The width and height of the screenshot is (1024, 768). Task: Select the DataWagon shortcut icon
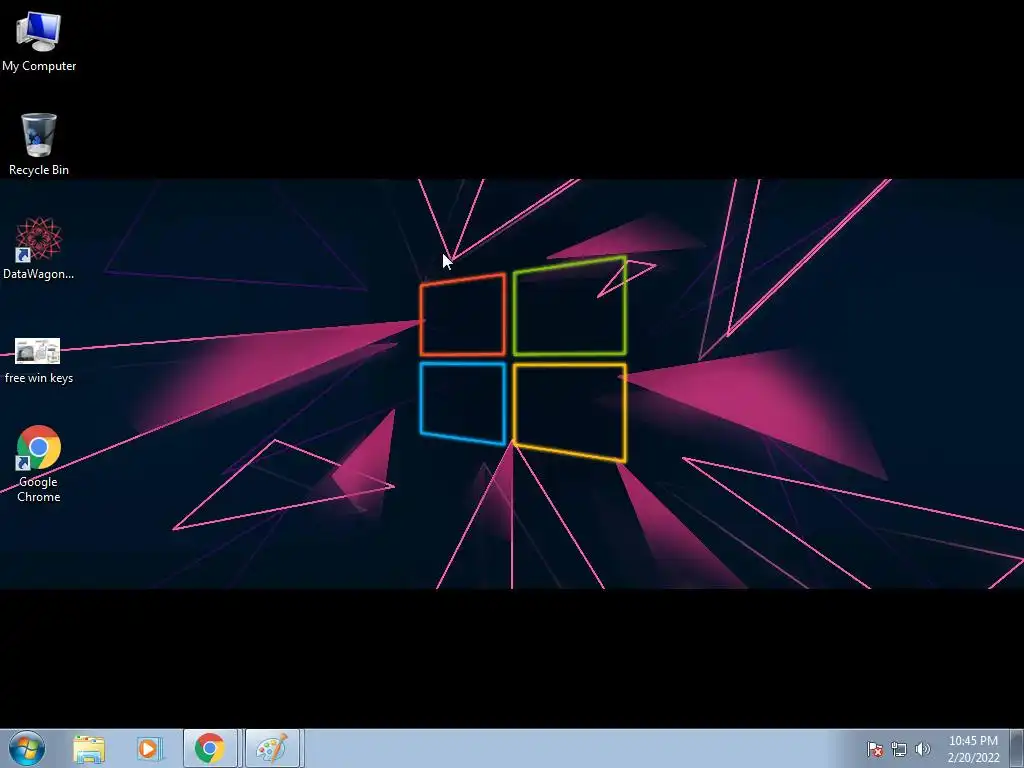[x=39, y=239]
